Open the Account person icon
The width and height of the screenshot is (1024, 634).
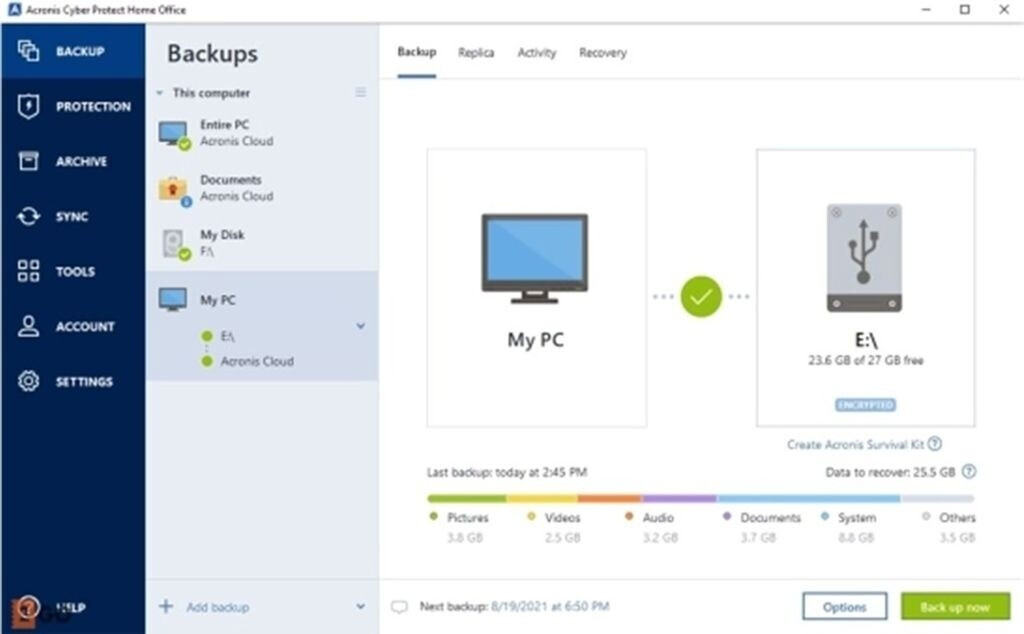29,327
